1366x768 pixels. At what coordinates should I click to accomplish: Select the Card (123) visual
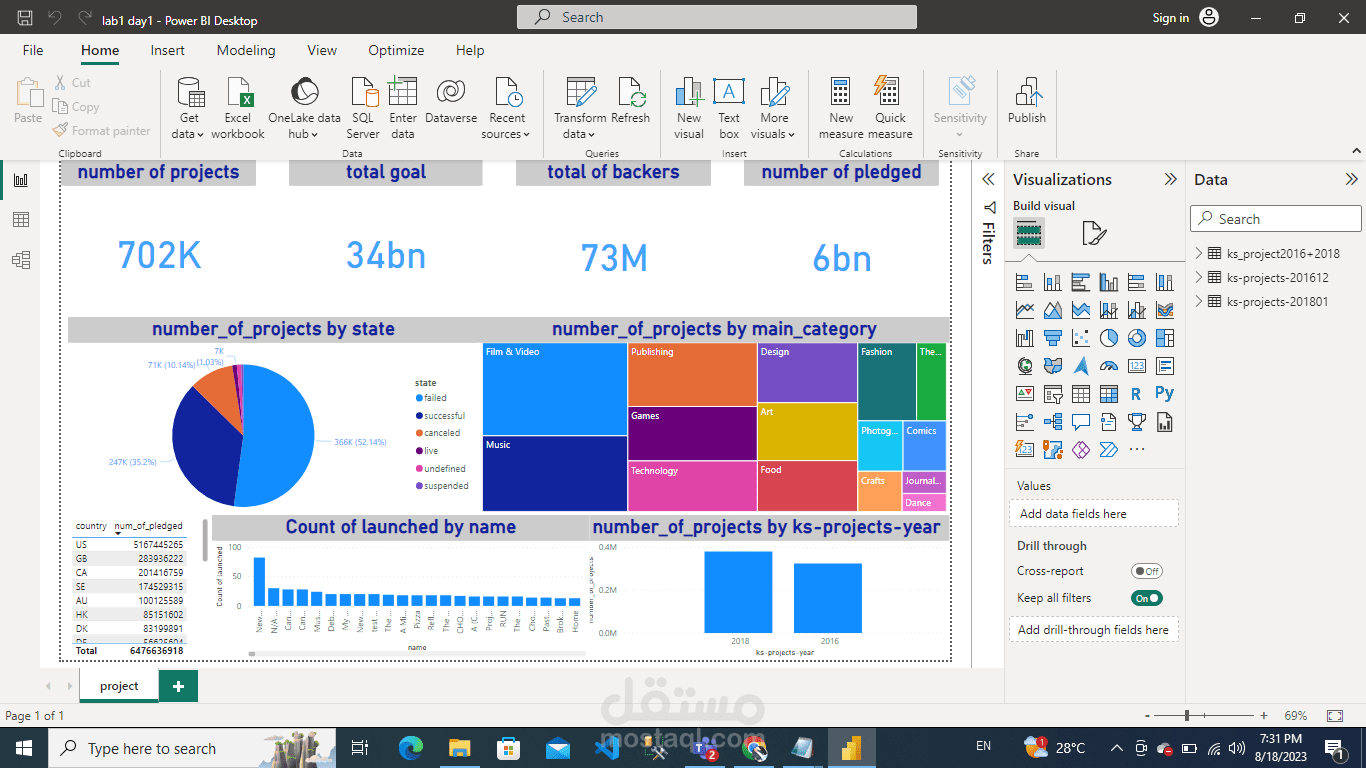click(x=1136, y=366)
